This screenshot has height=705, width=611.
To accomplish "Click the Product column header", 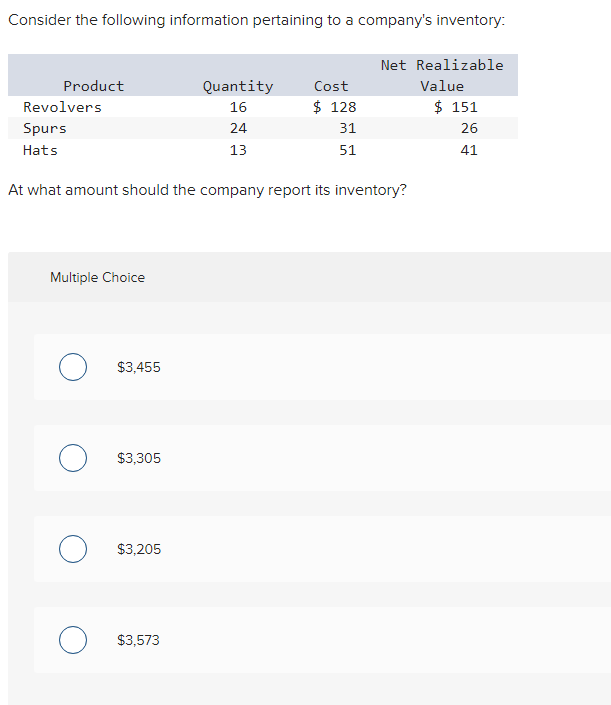I will click(x=94, y=86).
